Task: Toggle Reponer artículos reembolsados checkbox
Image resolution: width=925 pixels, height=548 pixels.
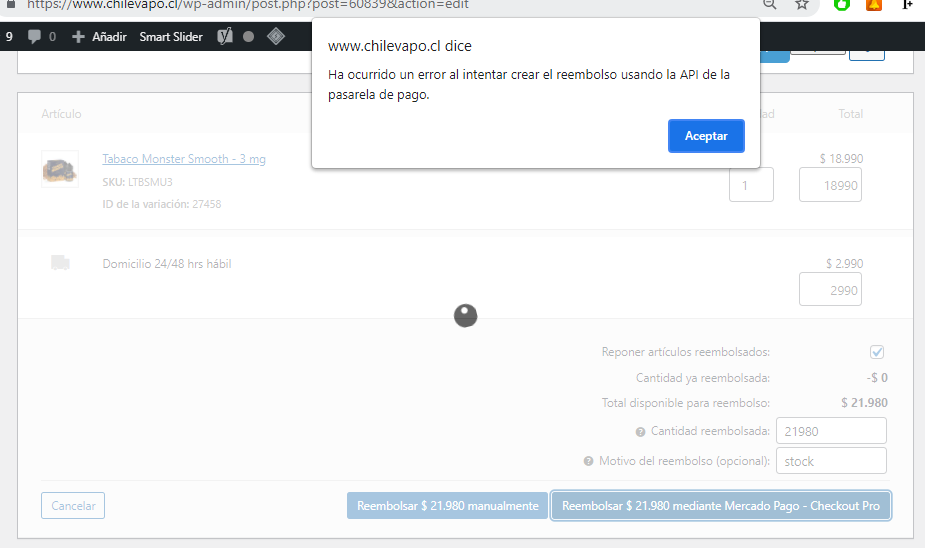Action: tap(877, 352)
